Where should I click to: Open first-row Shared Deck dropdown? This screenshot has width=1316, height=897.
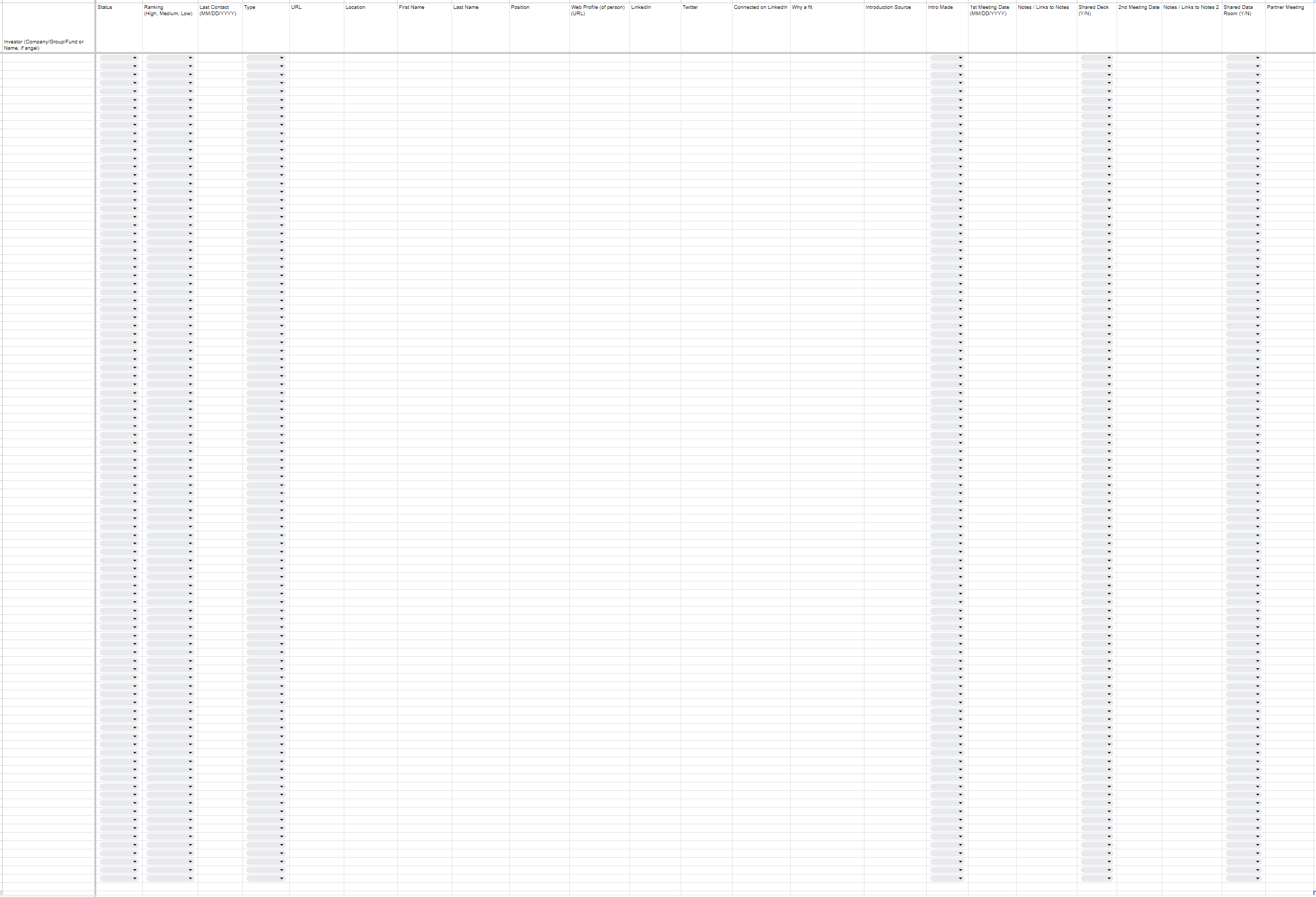tap(1096, 58)
